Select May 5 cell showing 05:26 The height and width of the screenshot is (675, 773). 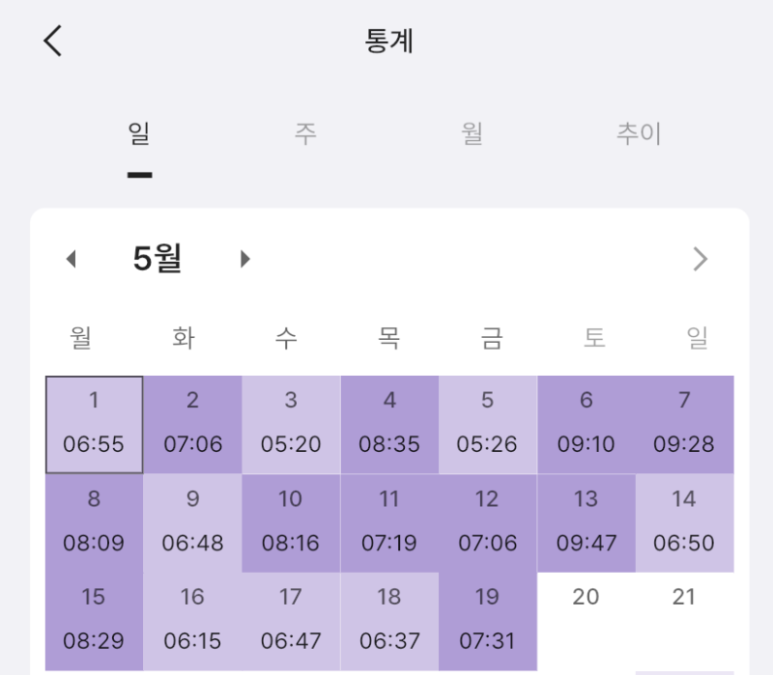(x=488, y=425)
